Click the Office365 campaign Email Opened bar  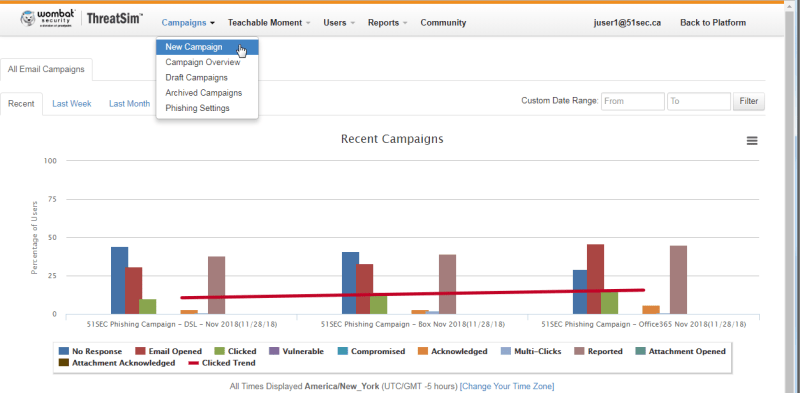tap(595, 279)
